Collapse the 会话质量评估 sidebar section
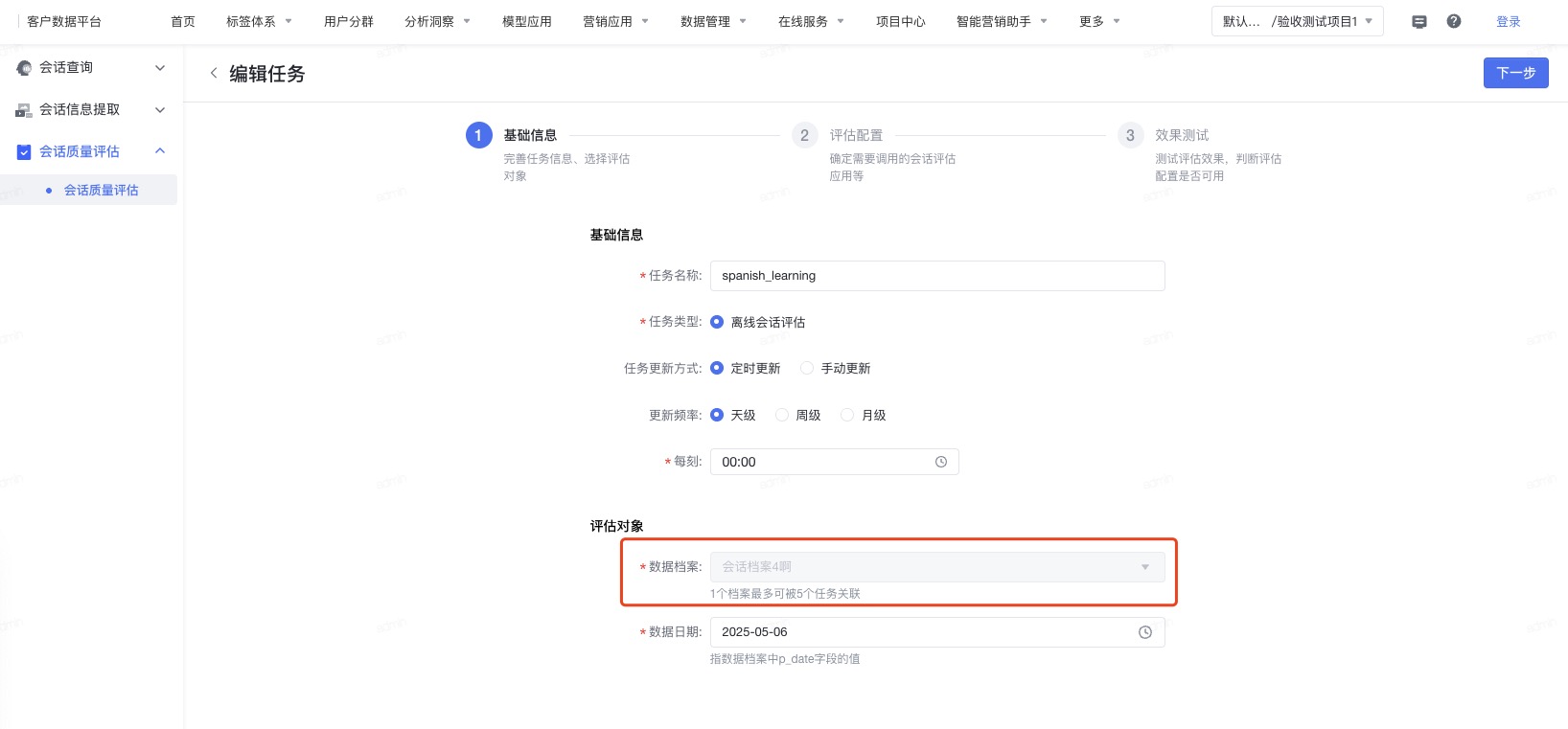The width and height of the screenshot is (1568, 729). 160,151
